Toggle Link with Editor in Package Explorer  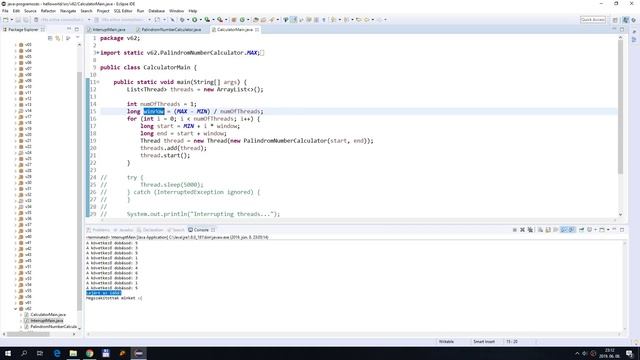click(x=58, y=38)
